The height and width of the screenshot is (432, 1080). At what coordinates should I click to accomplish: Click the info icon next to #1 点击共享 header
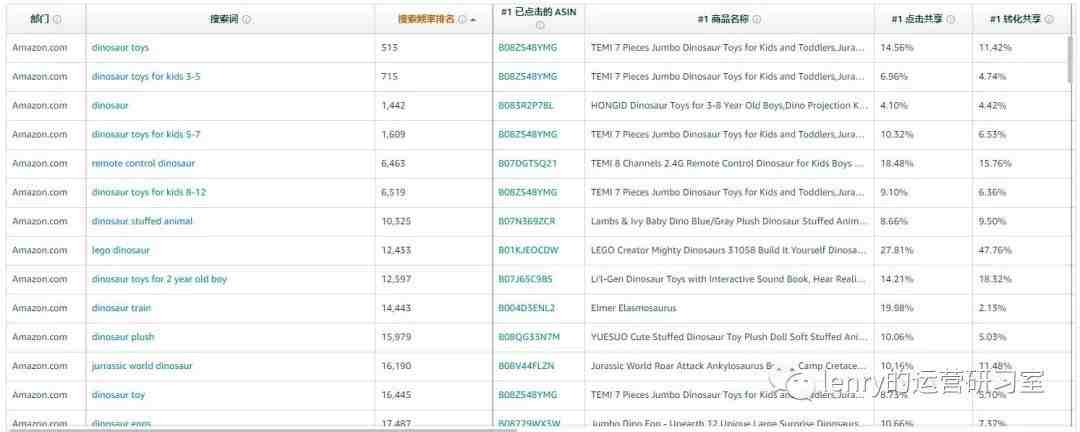[951, 19]
